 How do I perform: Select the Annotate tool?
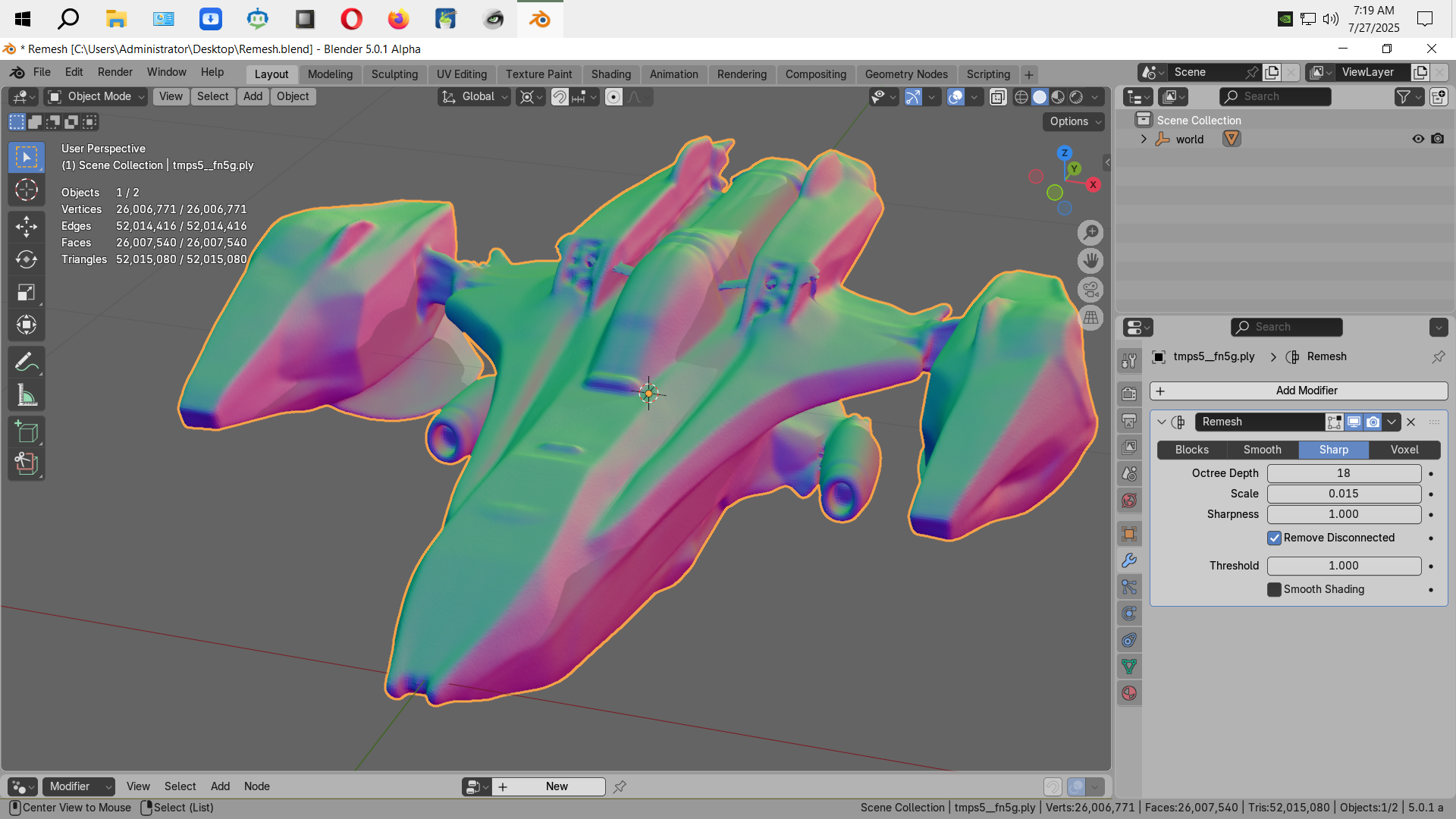tap(27, 362)
